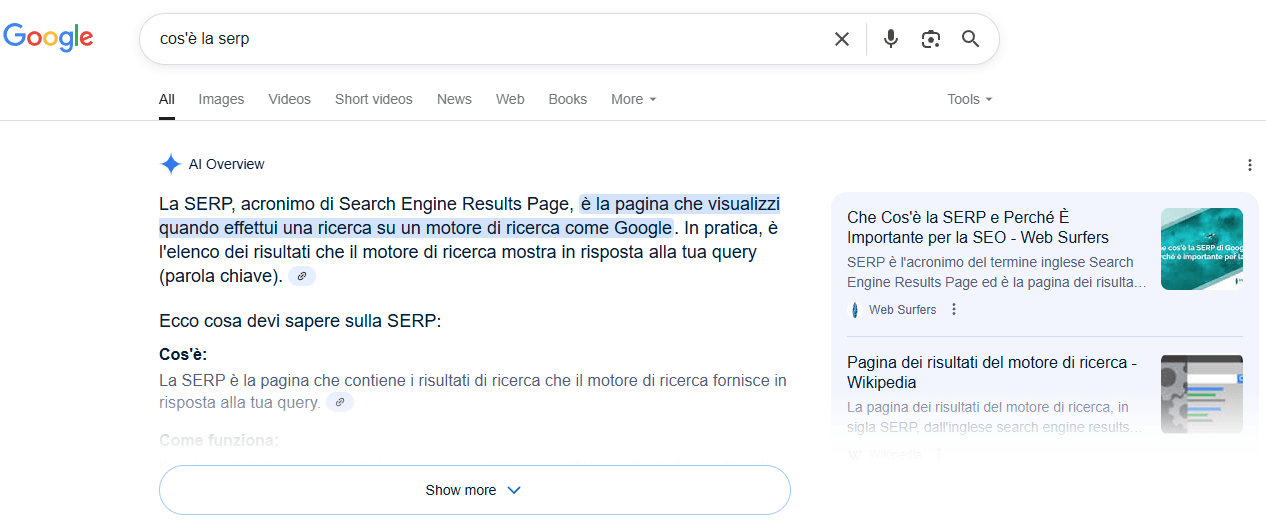Switch to the News tab
Viewport: 1266px width, 528px height.
tap(454, 99)
